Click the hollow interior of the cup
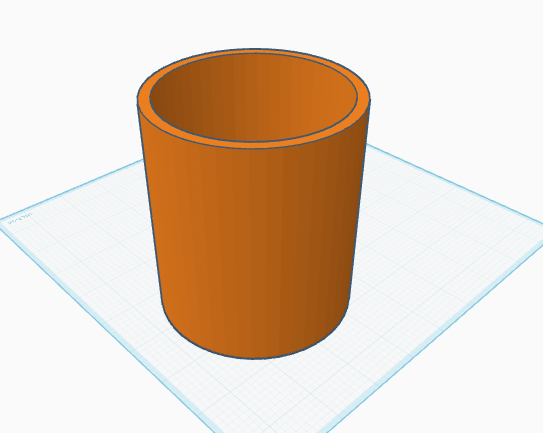Image resolution: width=543 pixels, height=433 pixels. (253, 97)
